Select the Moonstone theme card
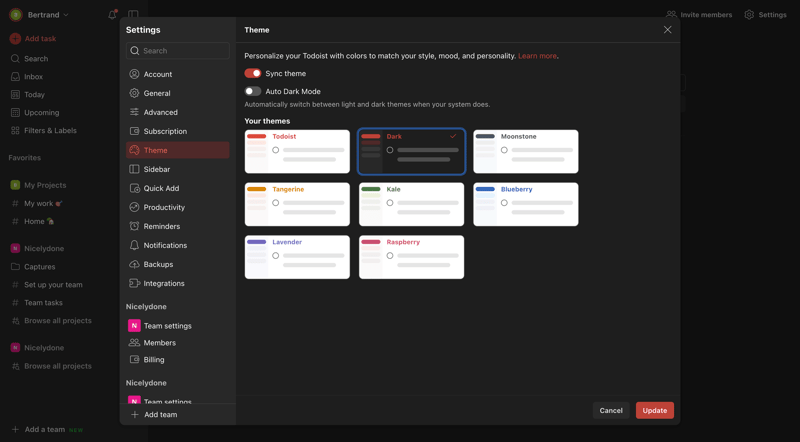 tap(526, 152)
